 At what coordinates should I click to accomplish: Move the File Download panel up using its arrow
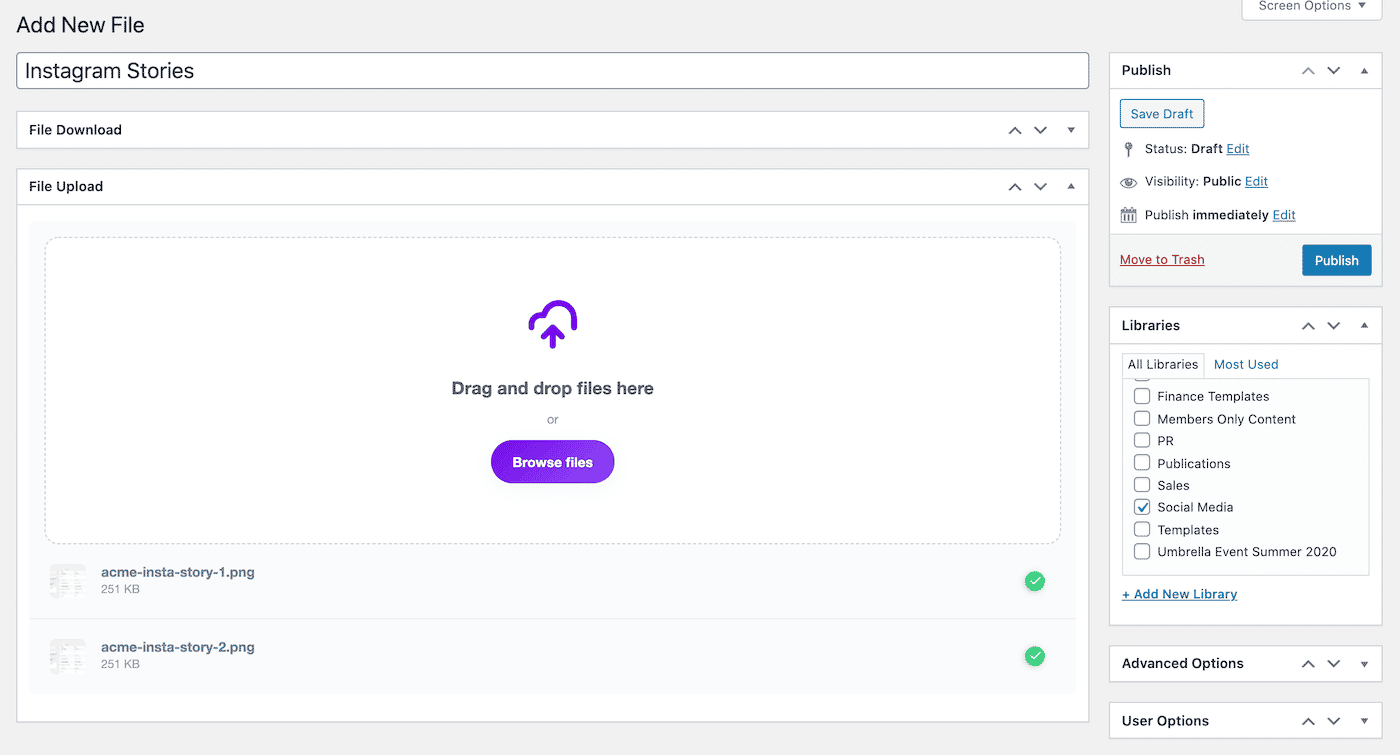point(1014,130)
